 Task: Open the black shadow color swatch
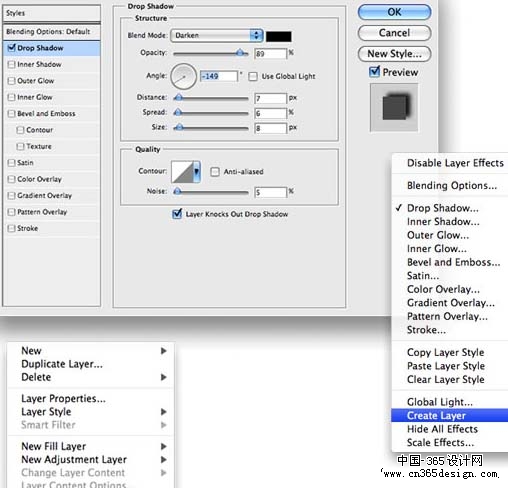[279, 36]
